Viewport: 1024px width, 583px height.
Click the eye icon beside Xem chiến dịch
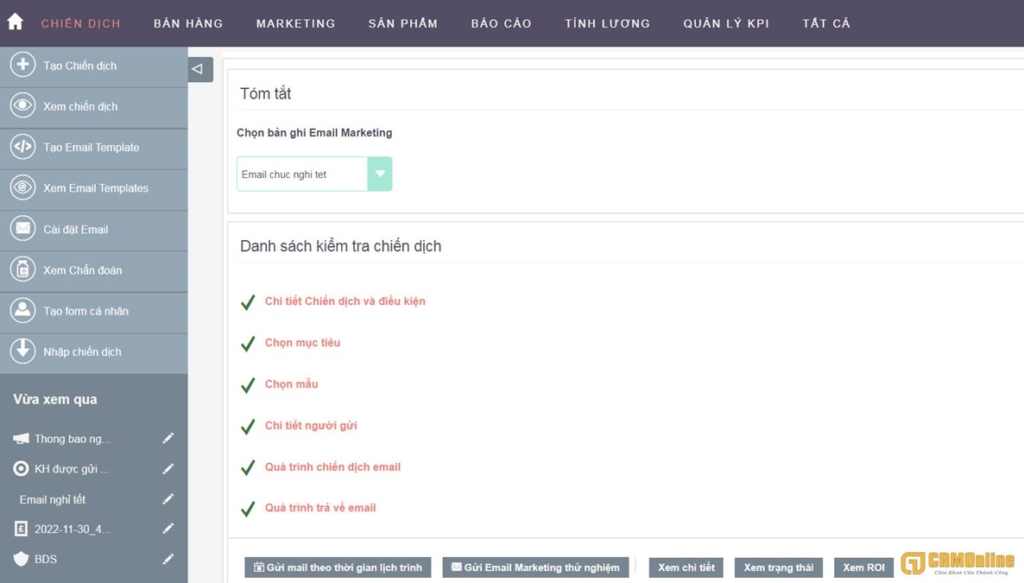click(x=22, y=106)
